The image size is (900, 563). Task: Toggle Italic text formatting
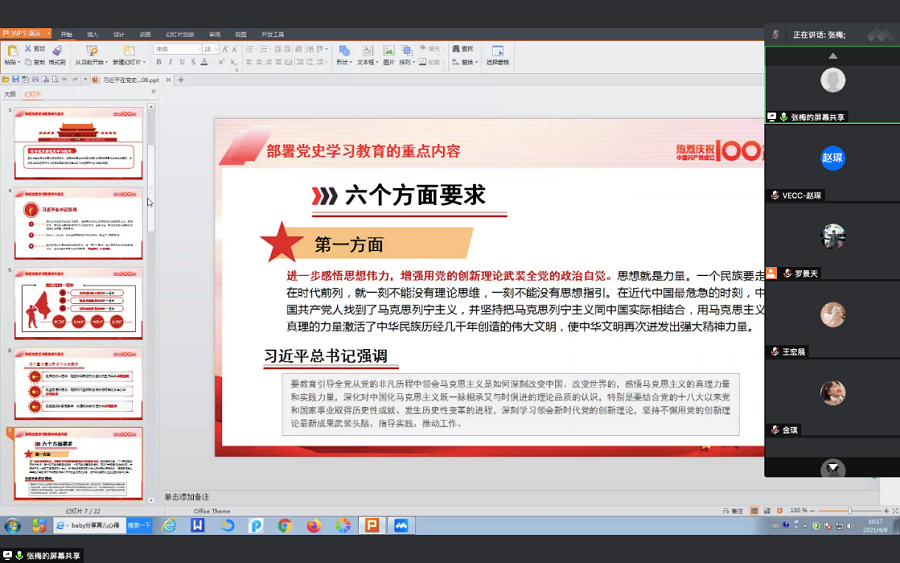pos(171,62)
